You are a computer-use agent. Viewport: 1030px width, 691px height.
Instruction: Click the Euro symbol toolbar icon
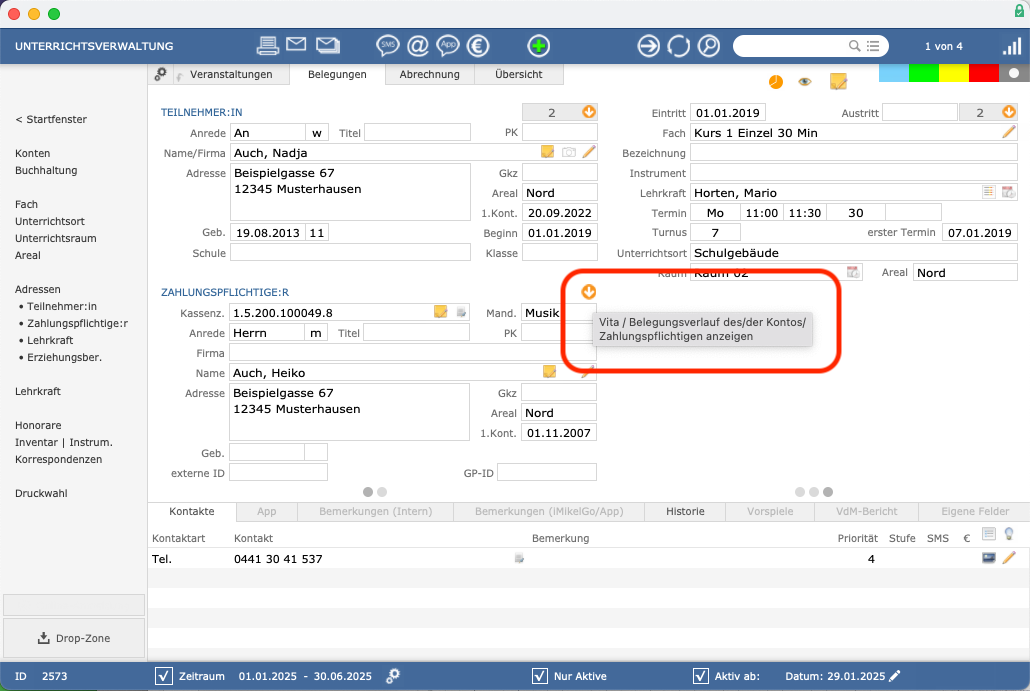point(478,45)
